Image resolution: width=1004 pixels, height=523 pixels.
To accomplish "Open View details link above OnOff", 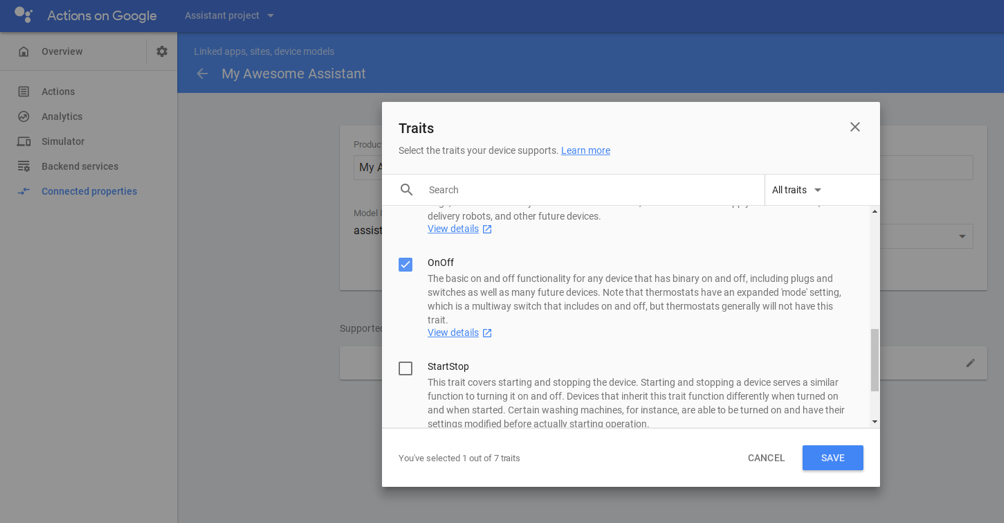I will (453, 229).
